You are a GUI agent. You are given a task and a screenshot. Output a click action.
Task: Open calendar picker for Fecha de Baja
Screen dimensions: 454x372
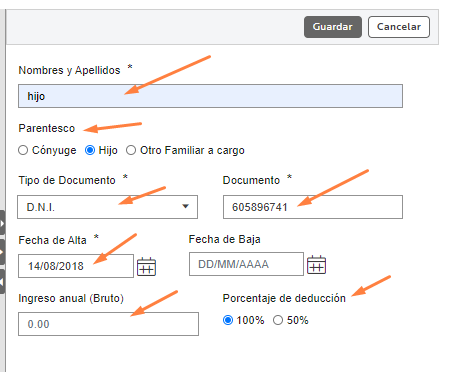click(x=316, y=265)
